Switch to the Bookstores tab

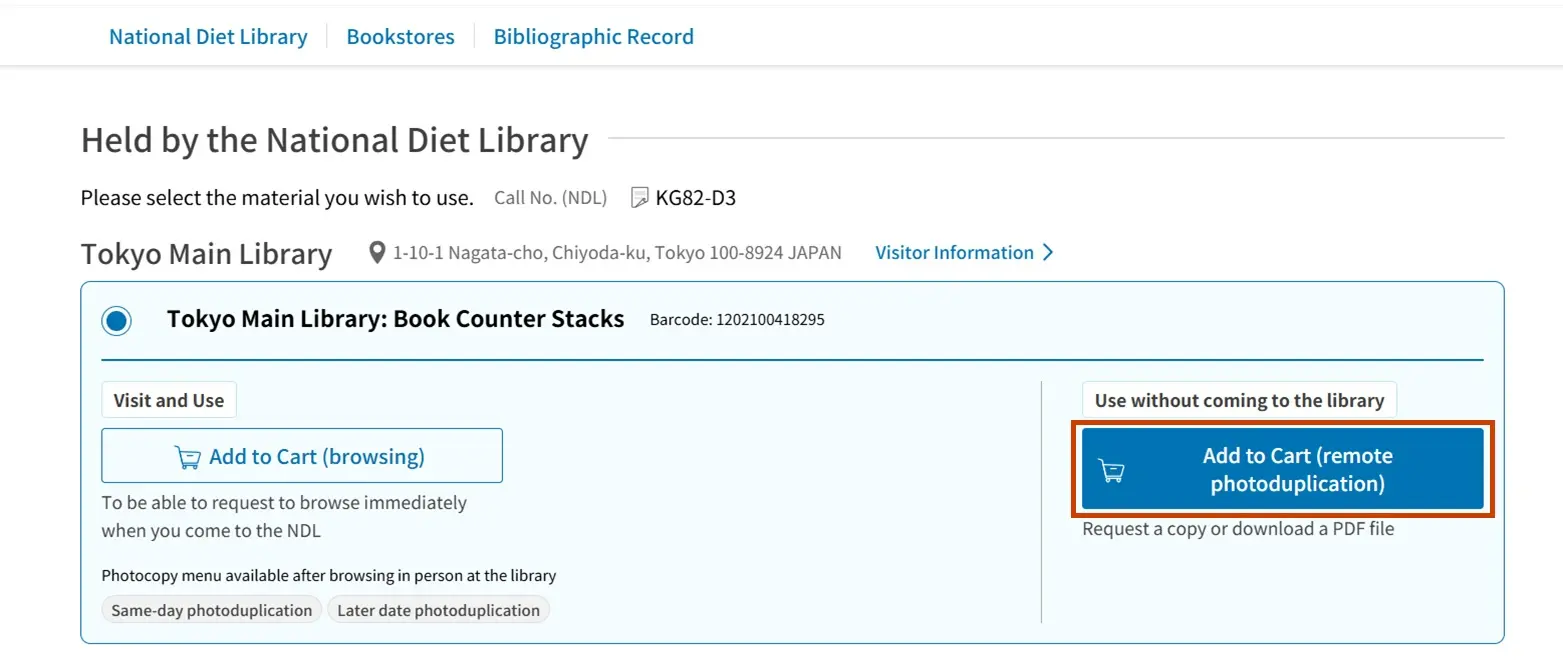coord(400,37)
